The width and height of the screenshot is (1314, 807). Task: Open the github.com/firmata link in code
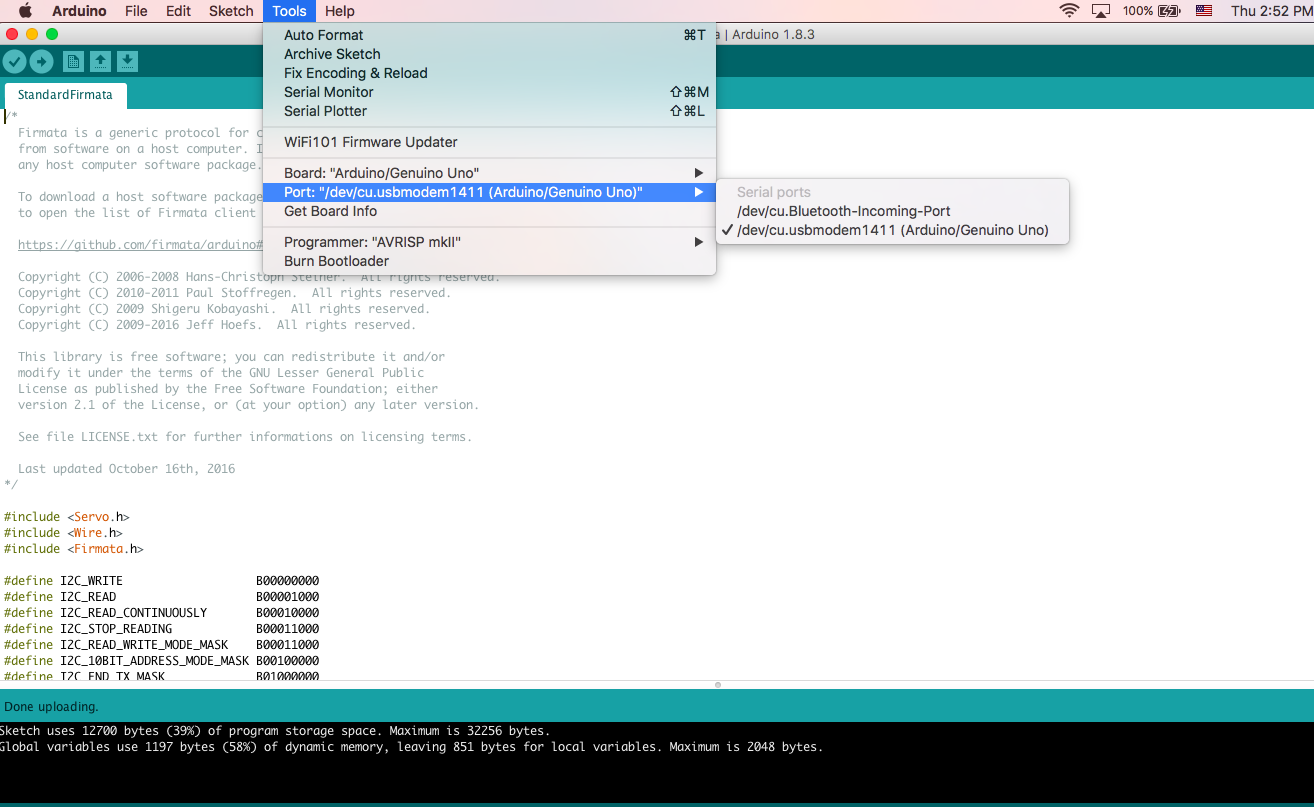[140, 245]
